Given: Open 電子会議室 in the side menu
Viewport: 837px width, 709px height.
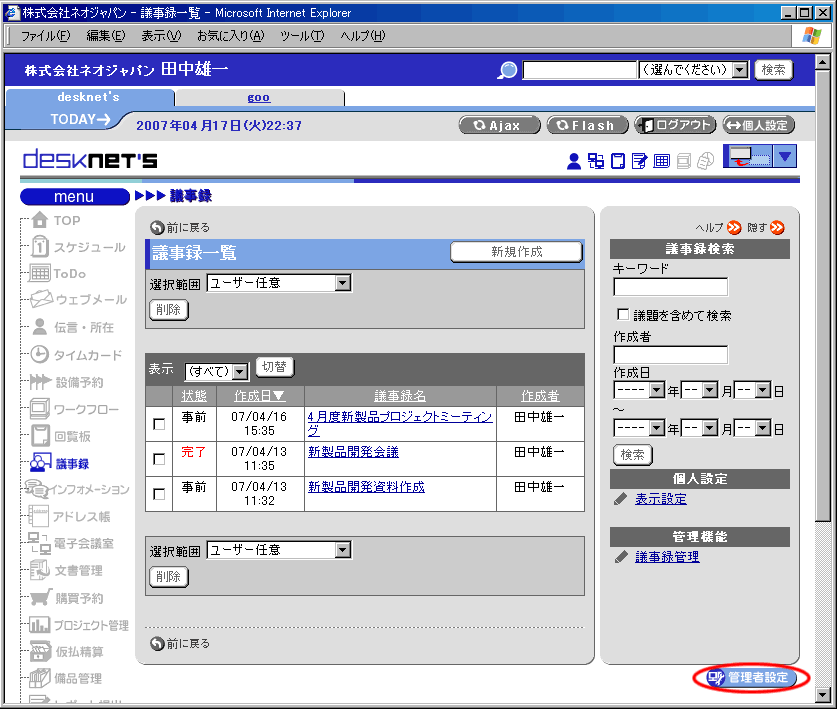Looking at the screenshot, I should point(70,543).
